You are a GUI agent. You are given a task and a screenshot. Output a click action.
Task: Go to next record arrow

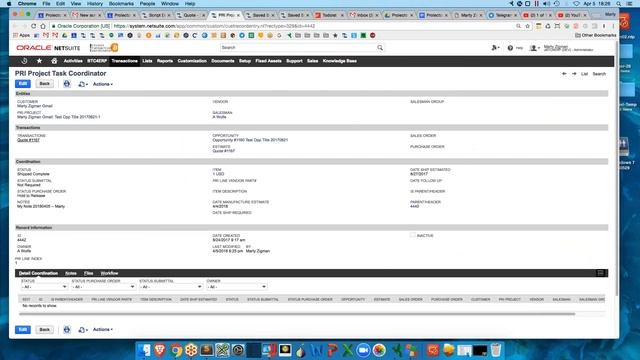tap(574, 74)
